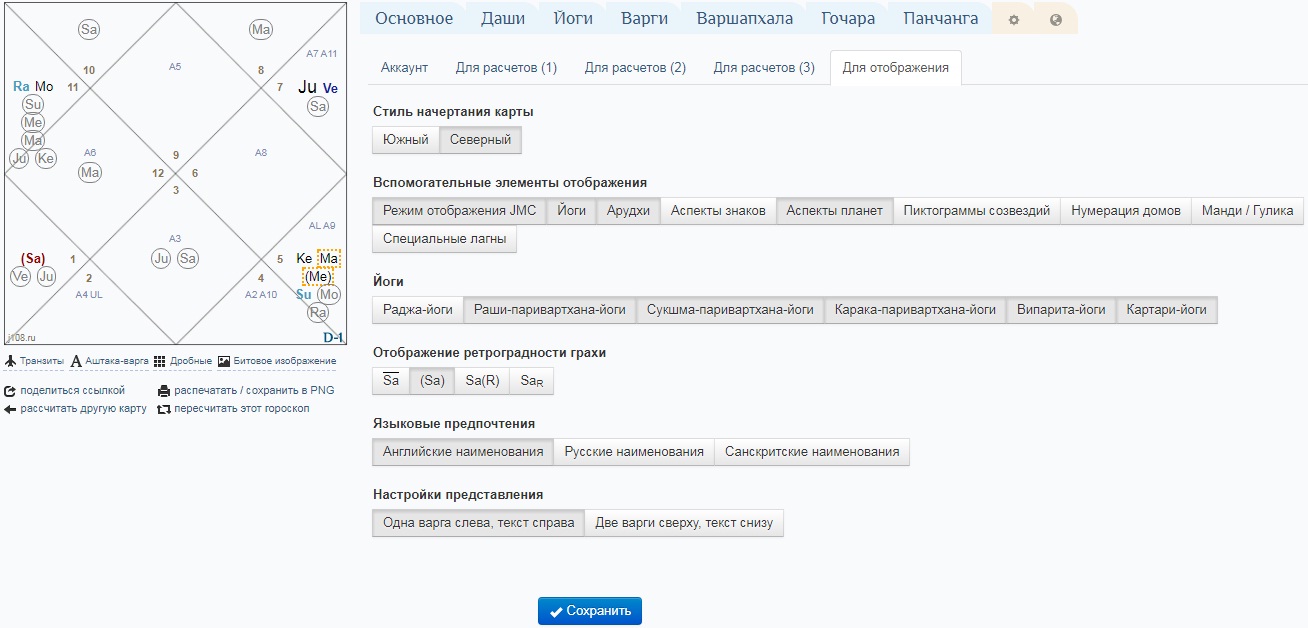The height and width of the screenshot is (628, 1308).
Task: Click the back arrow icon for another chart
Action: pyautogui.click(x=10, y=409)
